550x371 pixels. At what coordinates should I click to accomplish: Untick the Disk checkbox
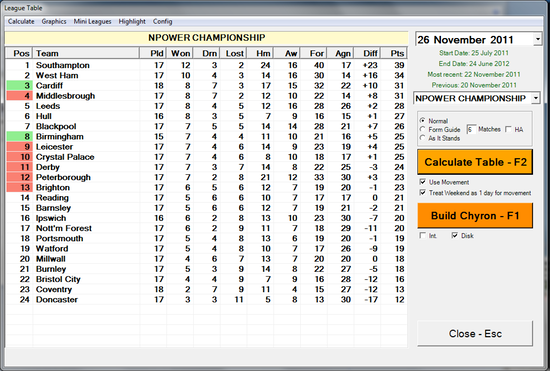point(455,236)
